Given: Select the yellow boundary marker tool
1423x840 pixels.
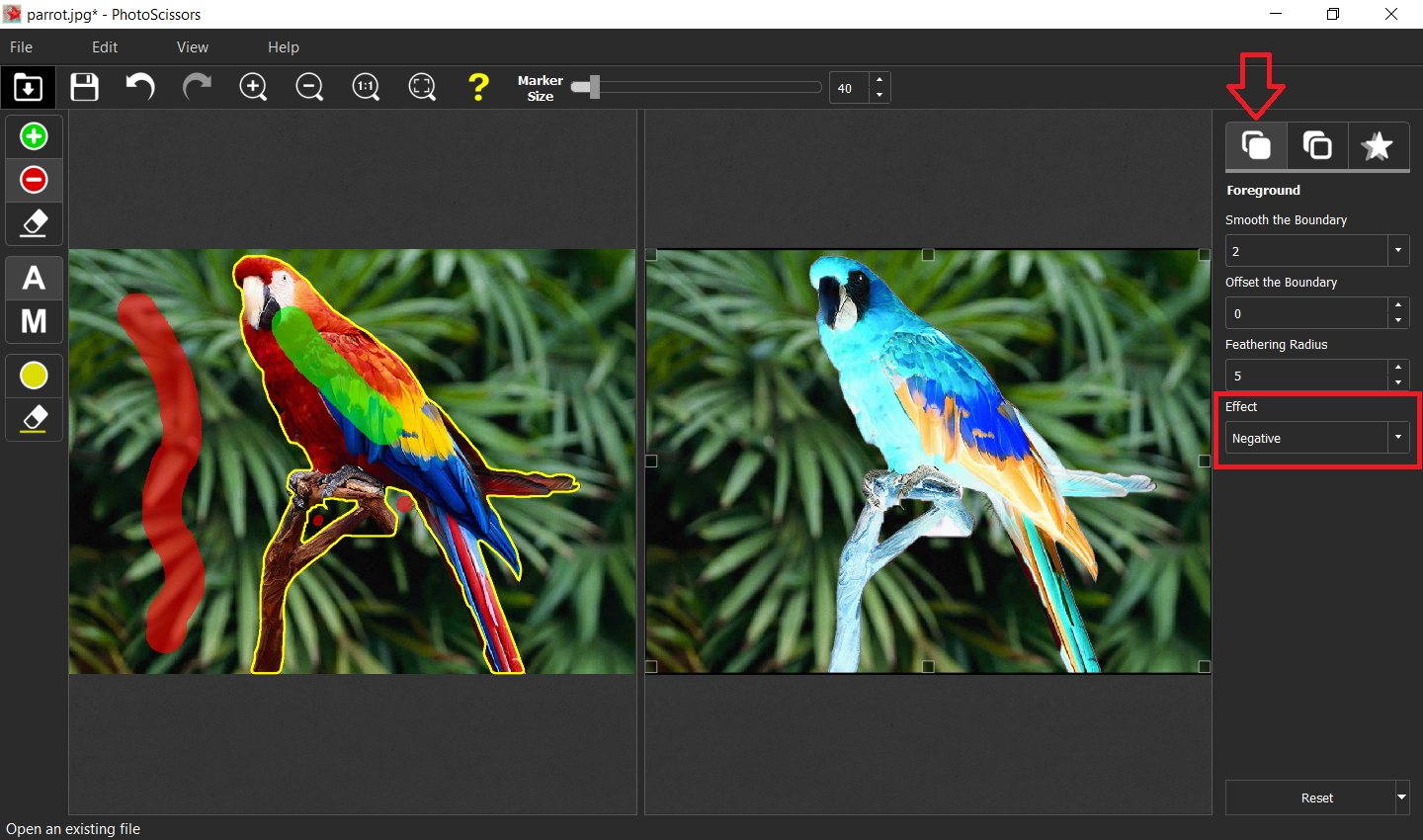Looking at the screenshot, I should [x=33, y=375].
